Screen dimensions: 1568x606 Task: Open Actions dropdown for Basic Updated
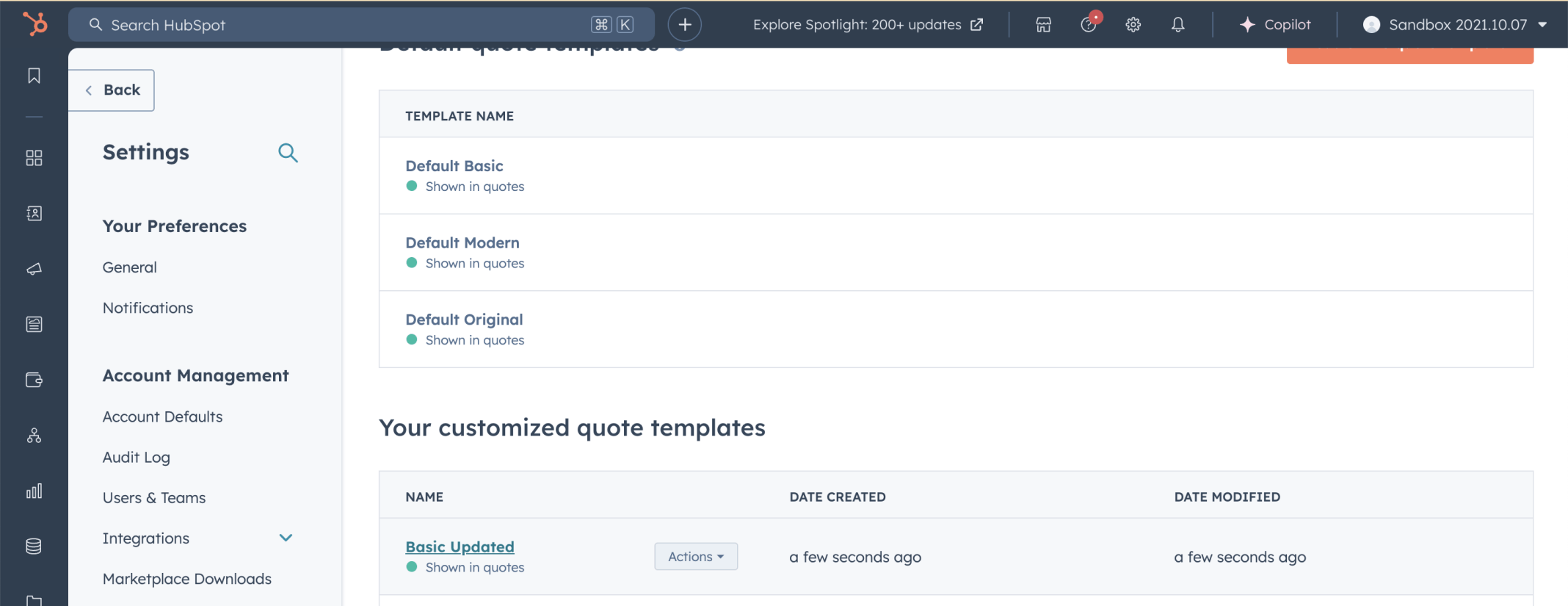(x=696, y=556)
